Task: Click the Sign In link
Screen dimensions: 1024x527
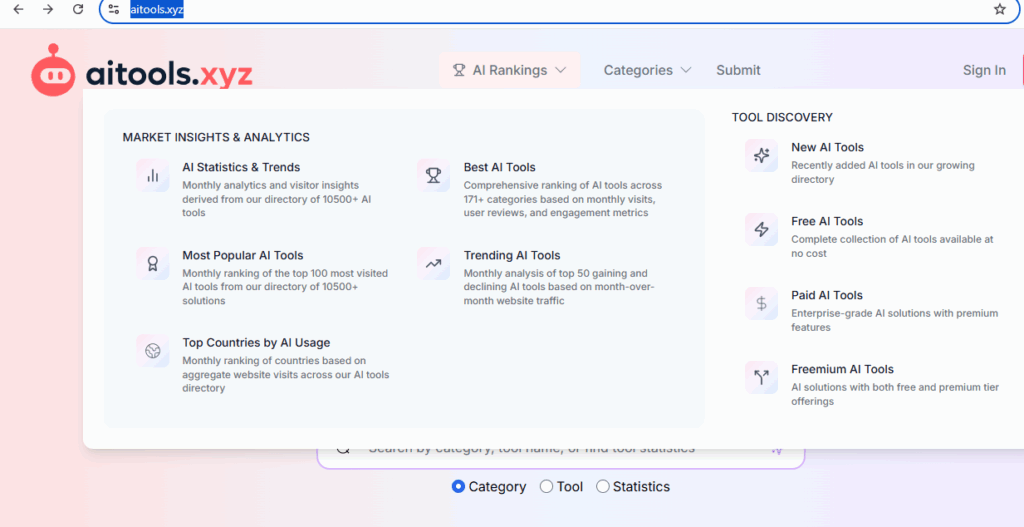Action: [984, 70]
